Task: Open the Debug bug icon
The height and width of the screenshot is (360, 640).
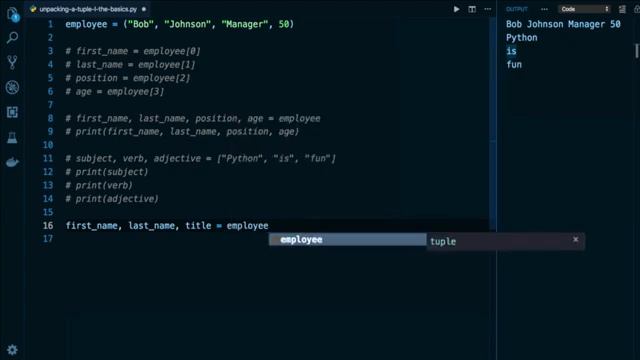Action: (x=12, y=87)
